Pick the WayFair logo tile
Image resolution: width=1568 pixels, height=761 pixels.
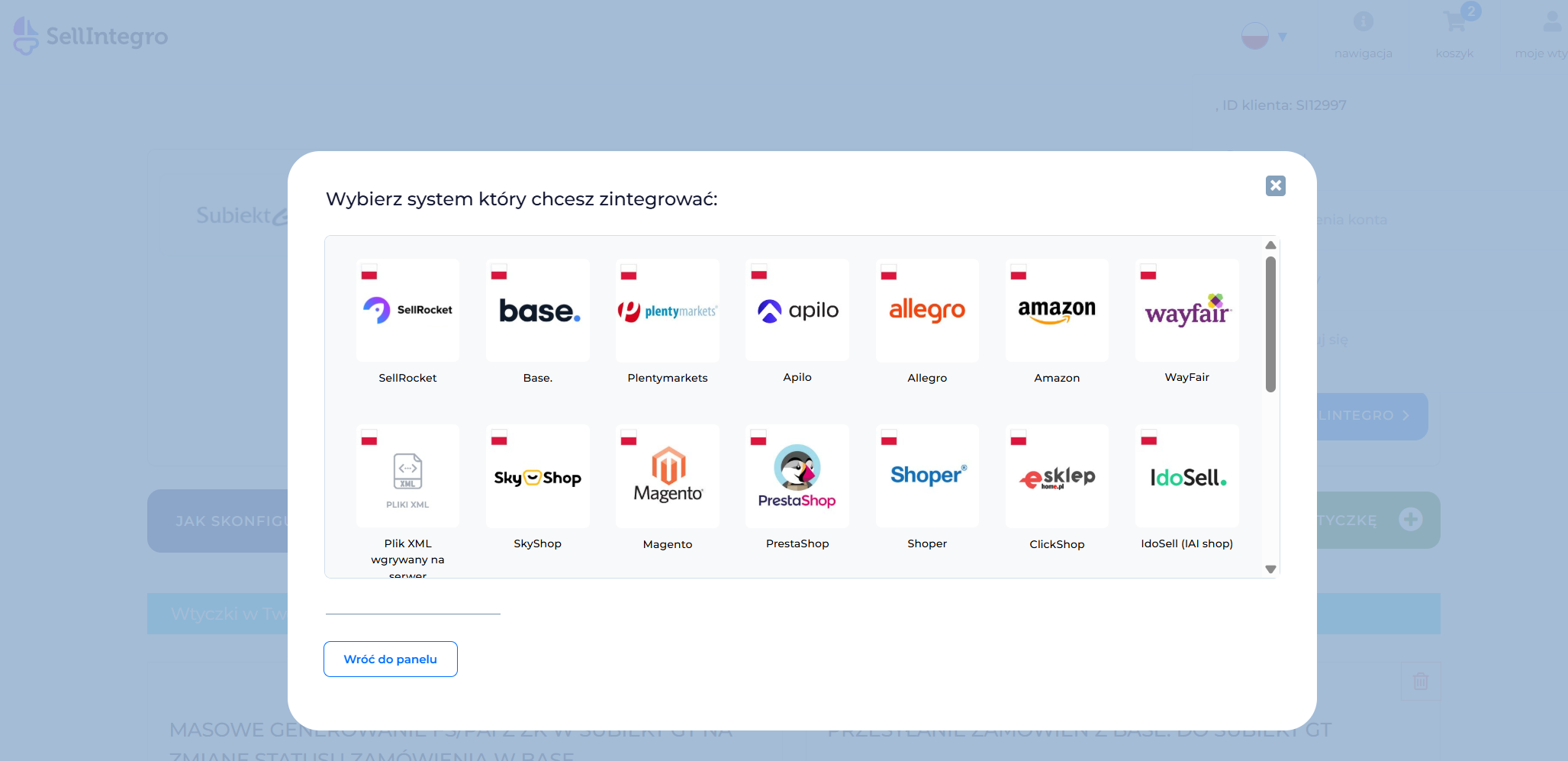click(x=1187, y=310)
